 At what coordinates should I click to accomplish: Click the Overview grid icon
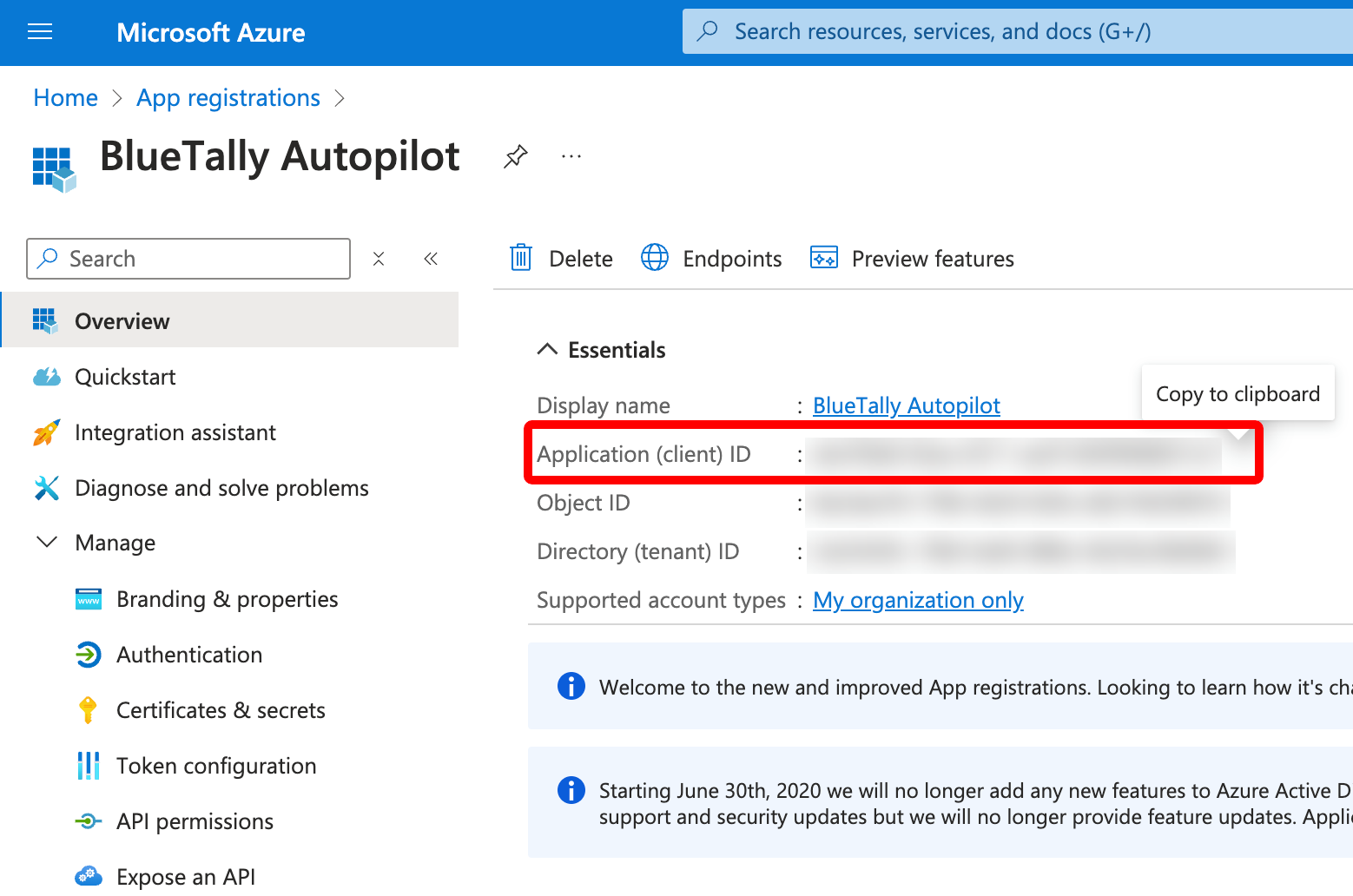point(45,320)
